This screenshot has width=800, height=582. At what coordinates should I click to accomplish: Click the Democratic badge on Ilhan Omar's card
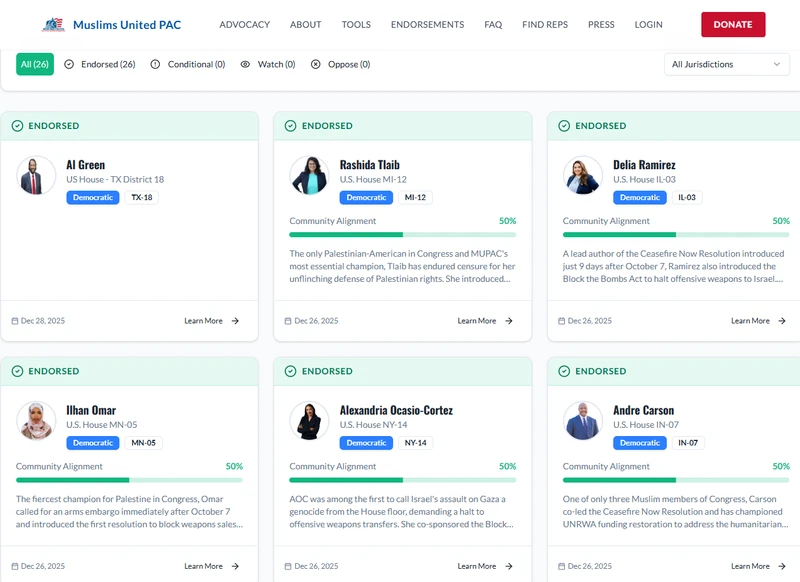point(93,443)
